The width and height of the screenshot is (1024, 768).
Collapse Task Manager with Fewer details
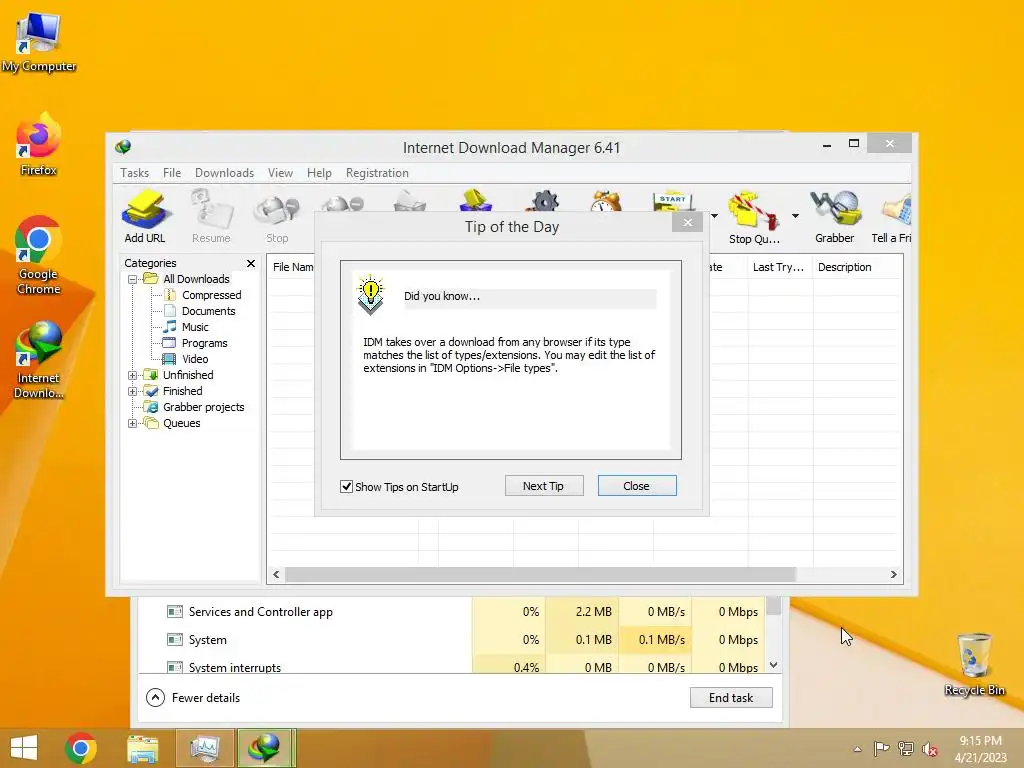[193, 697]
